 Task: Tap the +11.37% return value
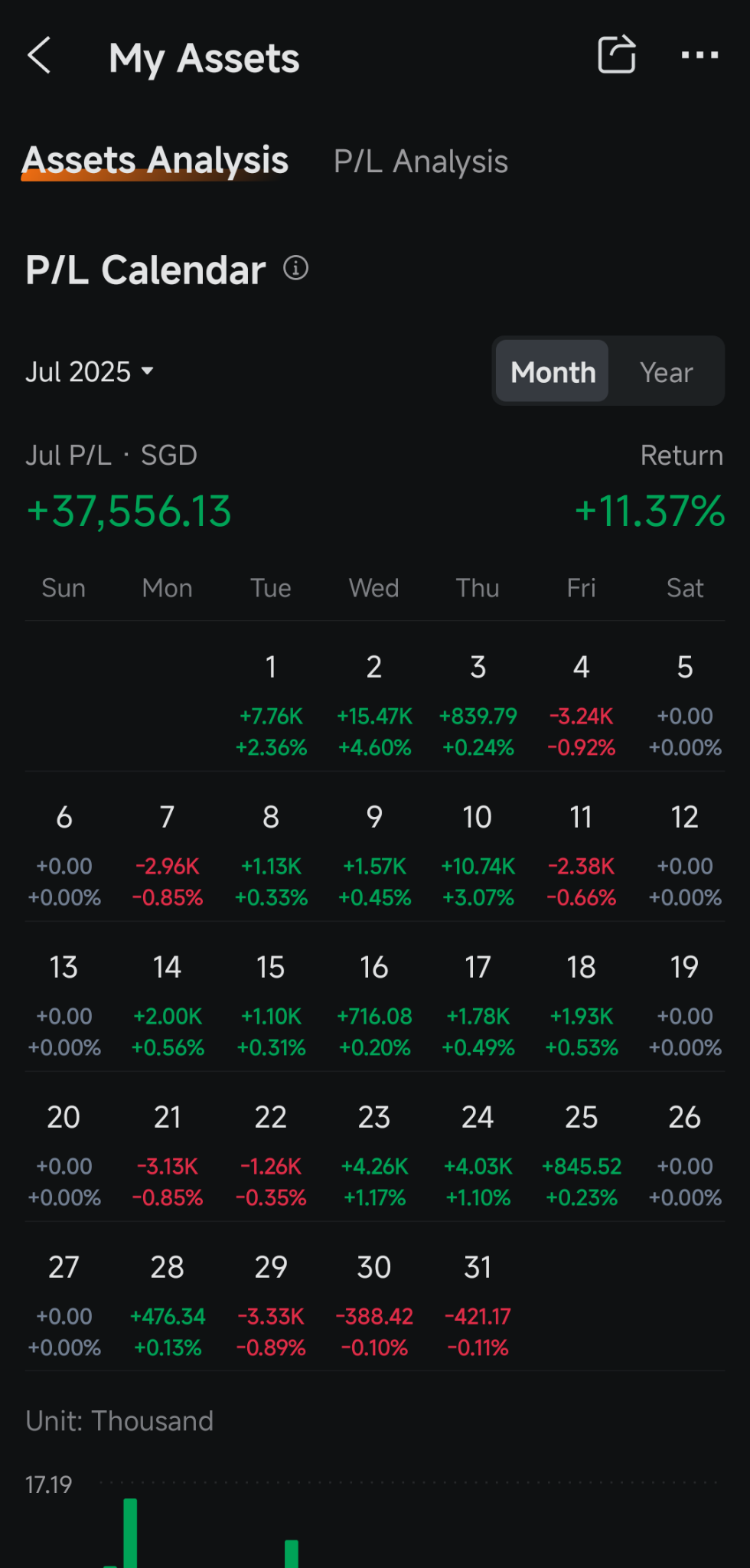tap(650, 511)
